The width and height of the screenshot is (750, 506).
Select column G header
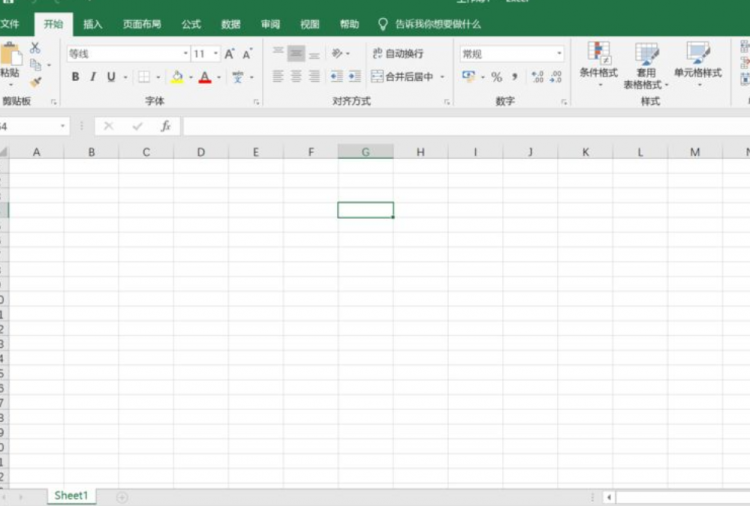tap(365, 152)
